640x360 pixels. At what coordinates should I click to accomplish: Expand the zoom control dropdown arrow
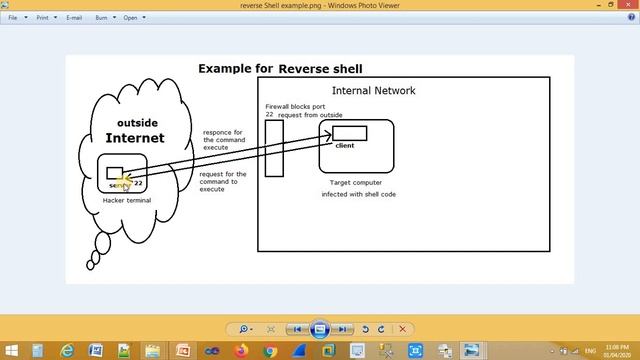click(x=251, y=329)
